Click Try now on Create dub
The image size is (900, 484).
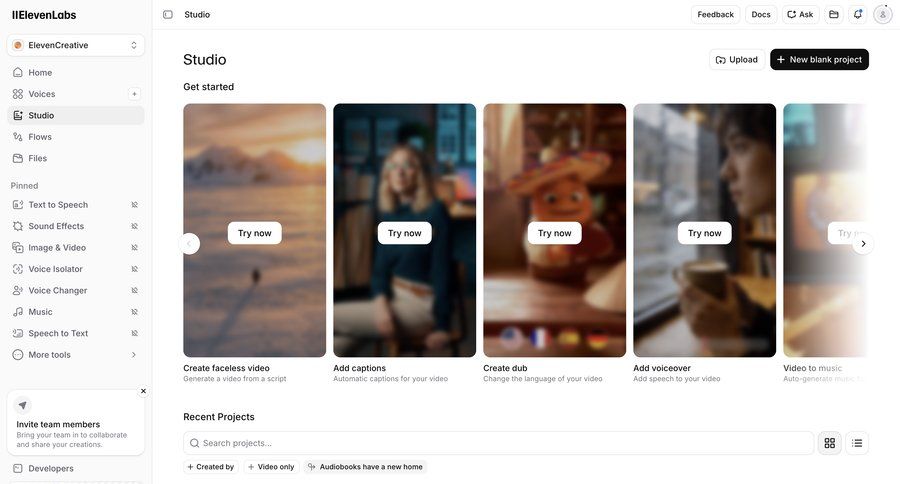[x=554, y=233]
